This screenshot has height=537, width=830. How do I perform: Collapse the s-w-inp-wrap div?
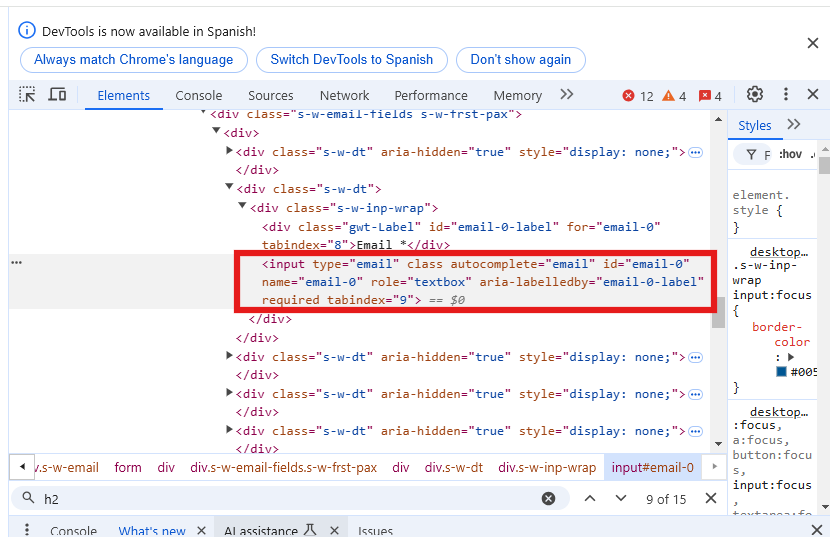coord(242,205)
